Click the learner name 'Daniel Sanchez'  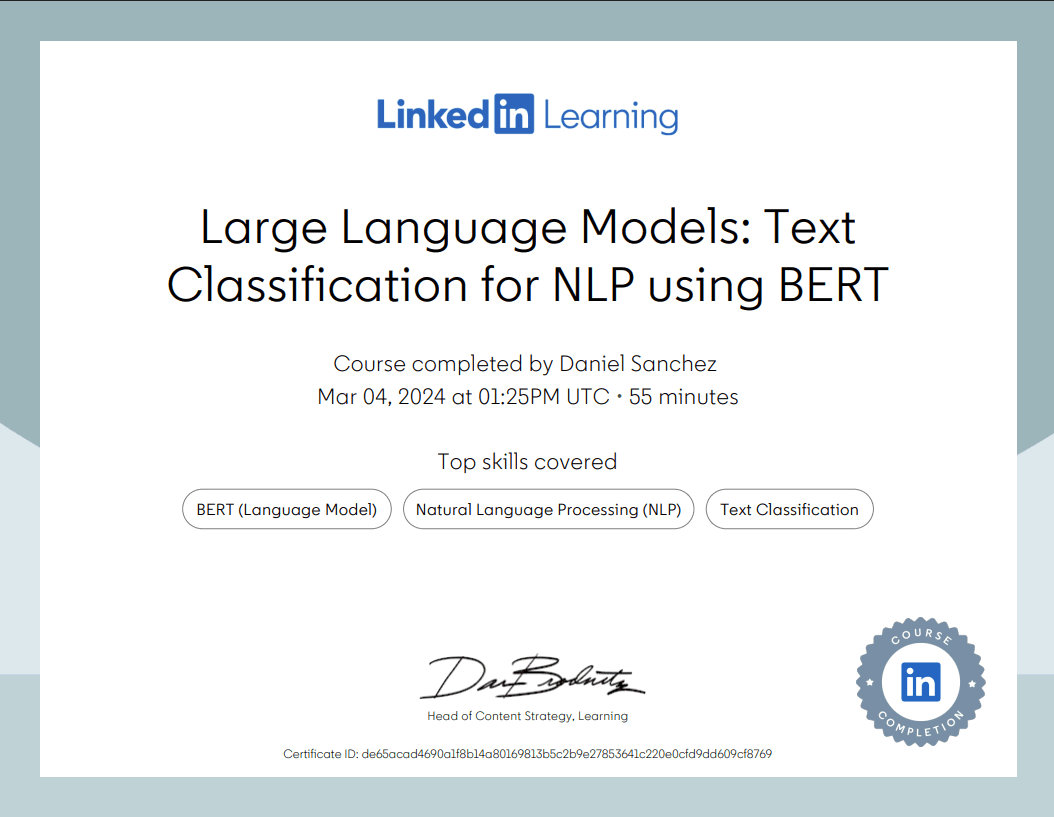click(637, 363)
